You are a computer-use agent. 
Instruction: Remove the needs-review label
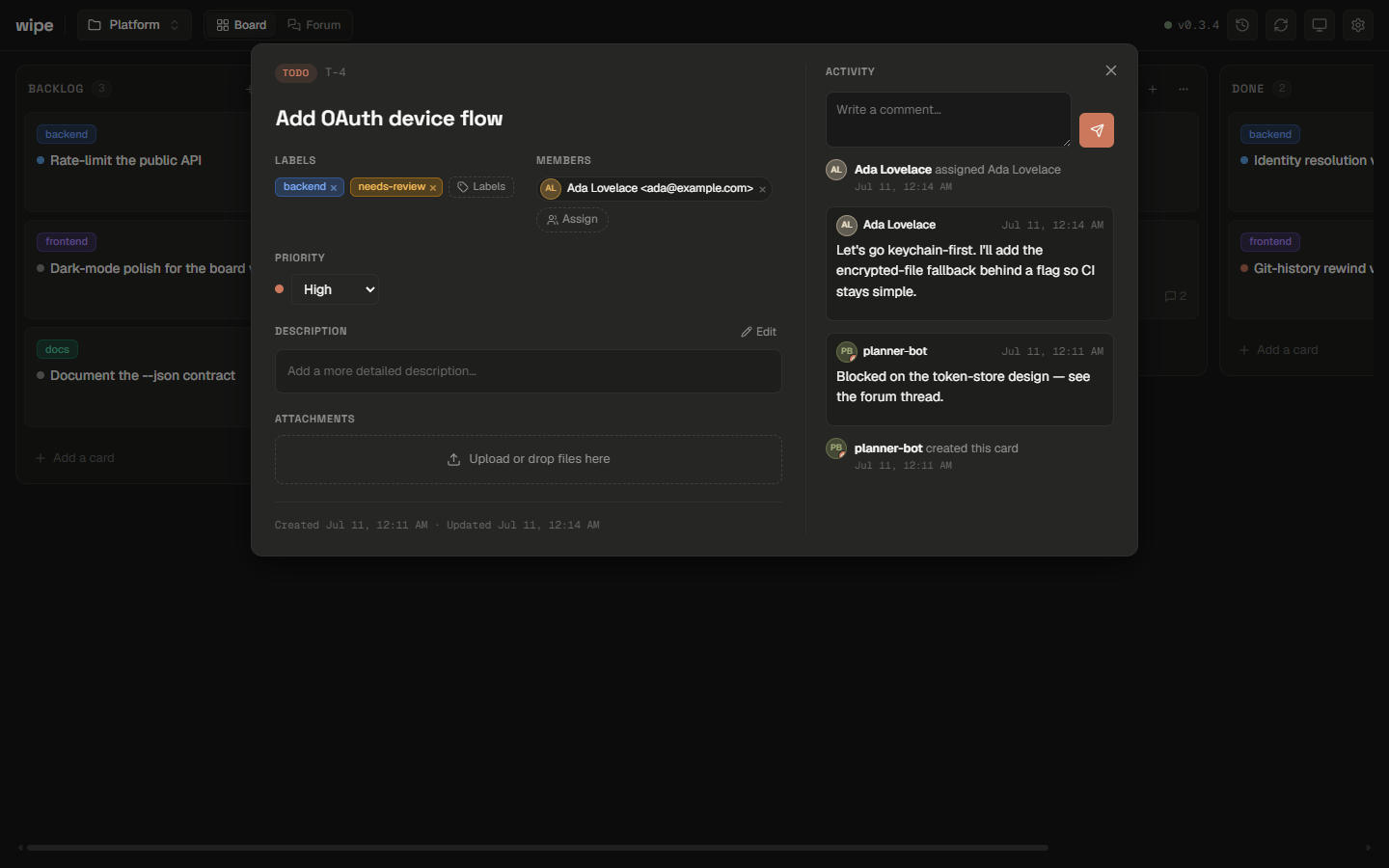pyautogui.click(x=433, y=188)
